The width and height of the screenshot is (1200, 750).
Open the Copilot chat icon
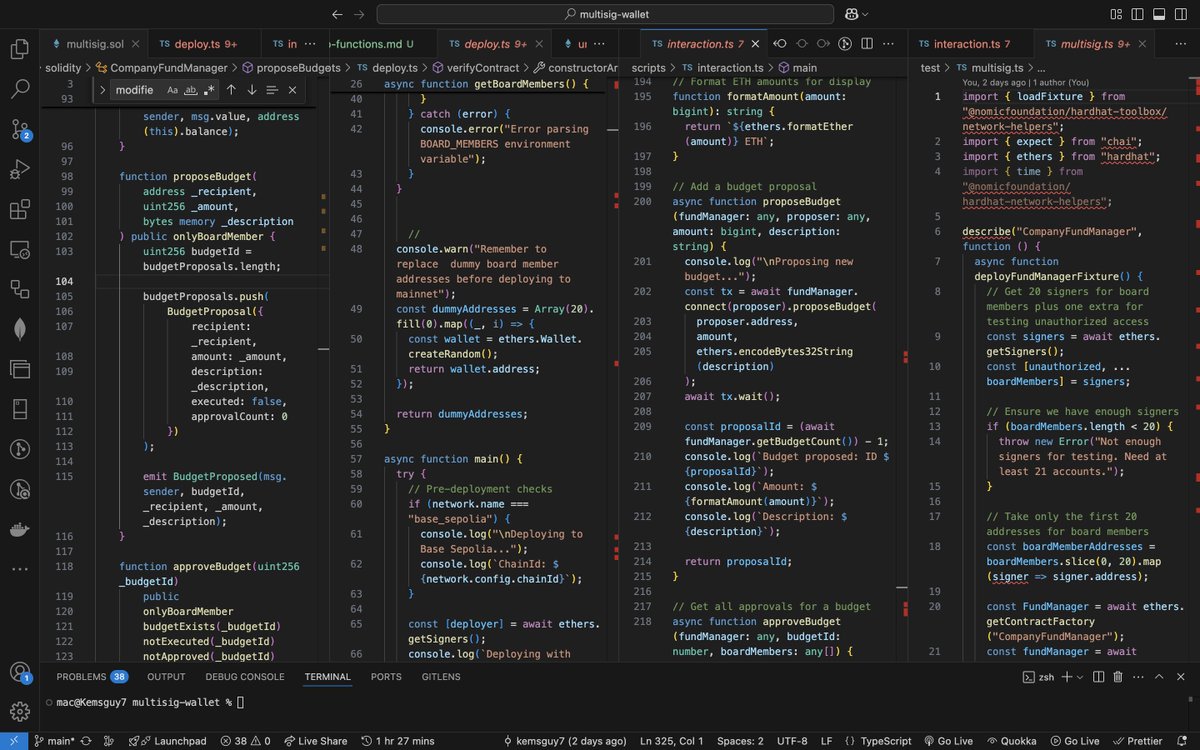click(x=851, y=14)
